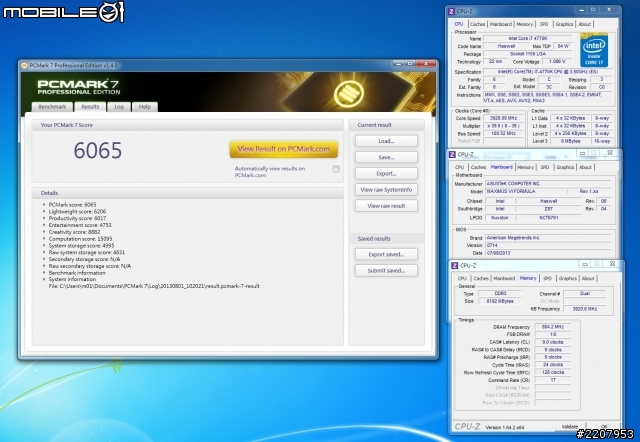Click the CPU Name field Intel Core i7 4770K
Viewport: 640px width, 442px height.
528,38
